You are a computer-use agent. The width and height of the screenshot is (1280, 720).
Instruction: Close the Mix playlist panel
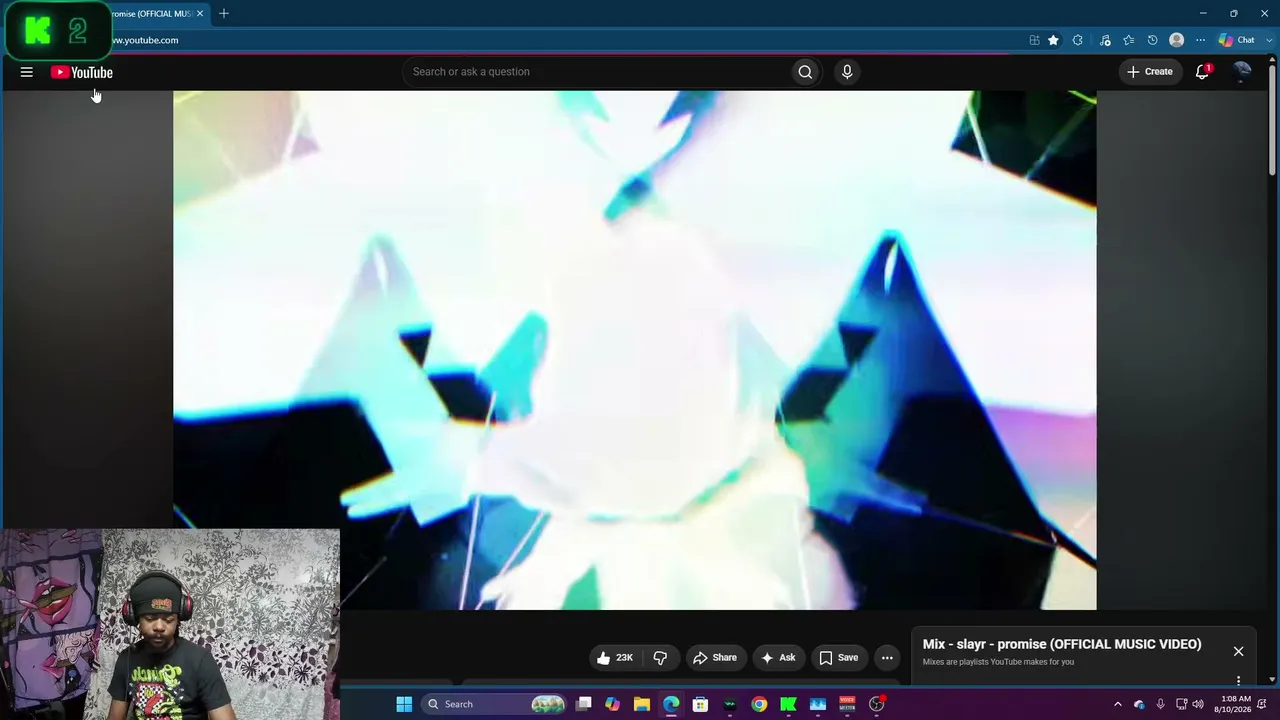coord(1238,652)
